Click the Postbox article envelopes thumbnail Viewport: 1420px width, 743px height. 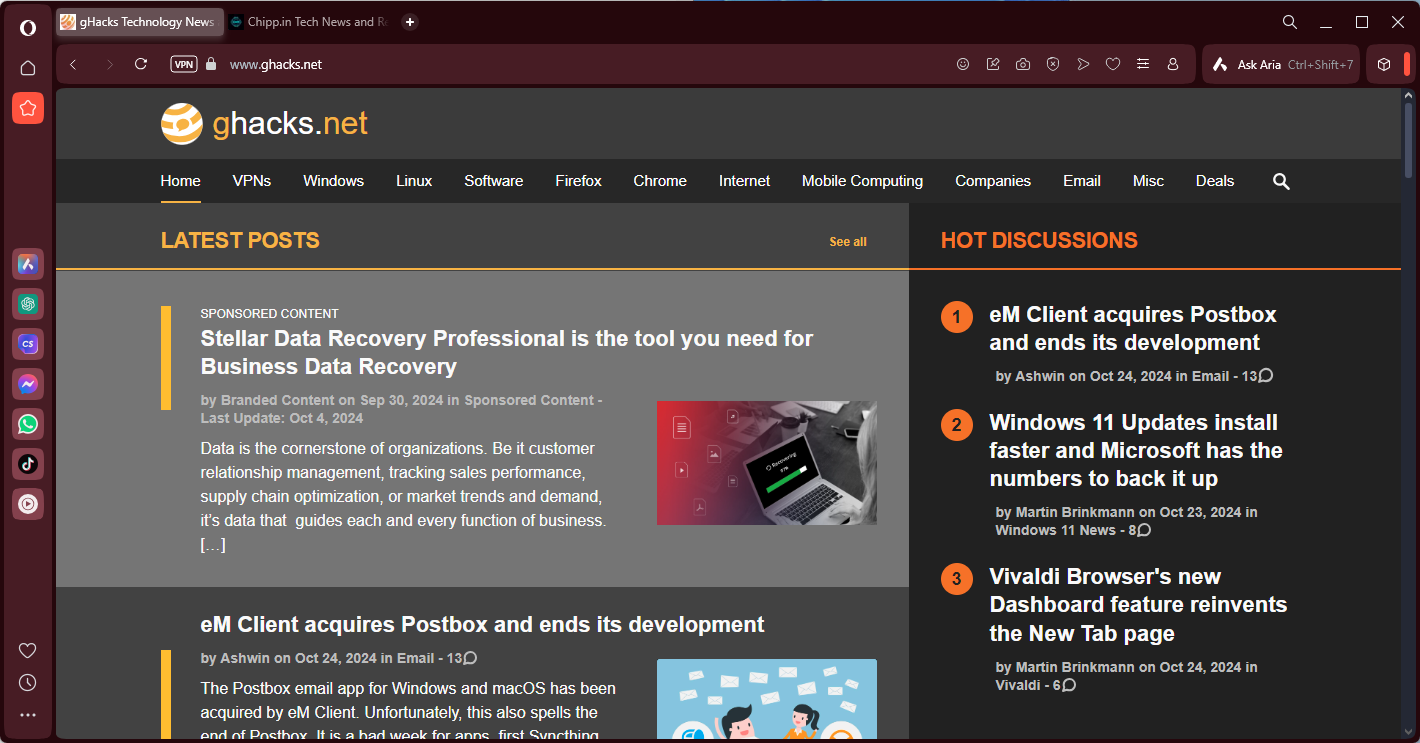(767, 699)
